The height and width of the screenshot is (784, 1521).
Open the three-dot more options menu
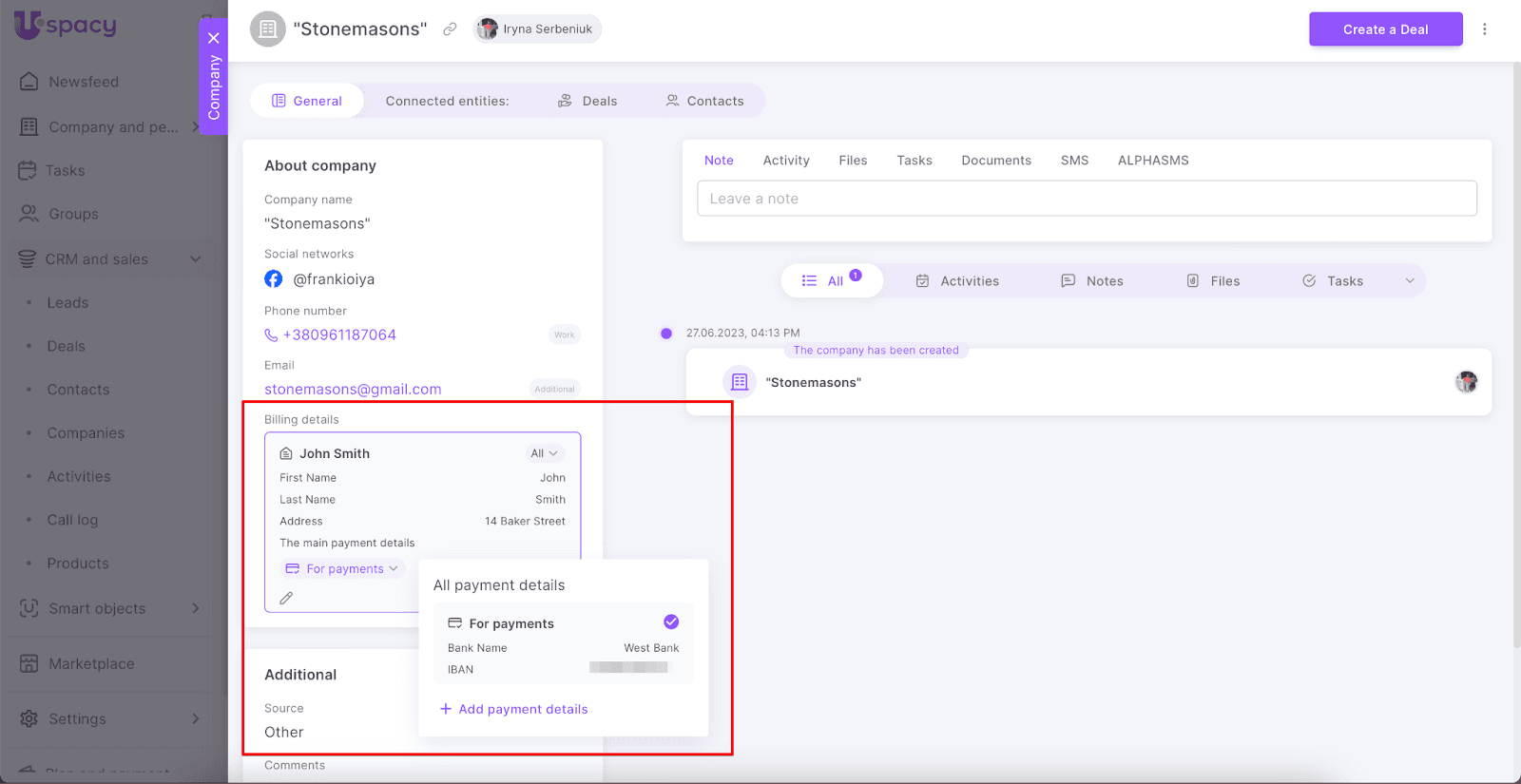[x=1484, y=29]
